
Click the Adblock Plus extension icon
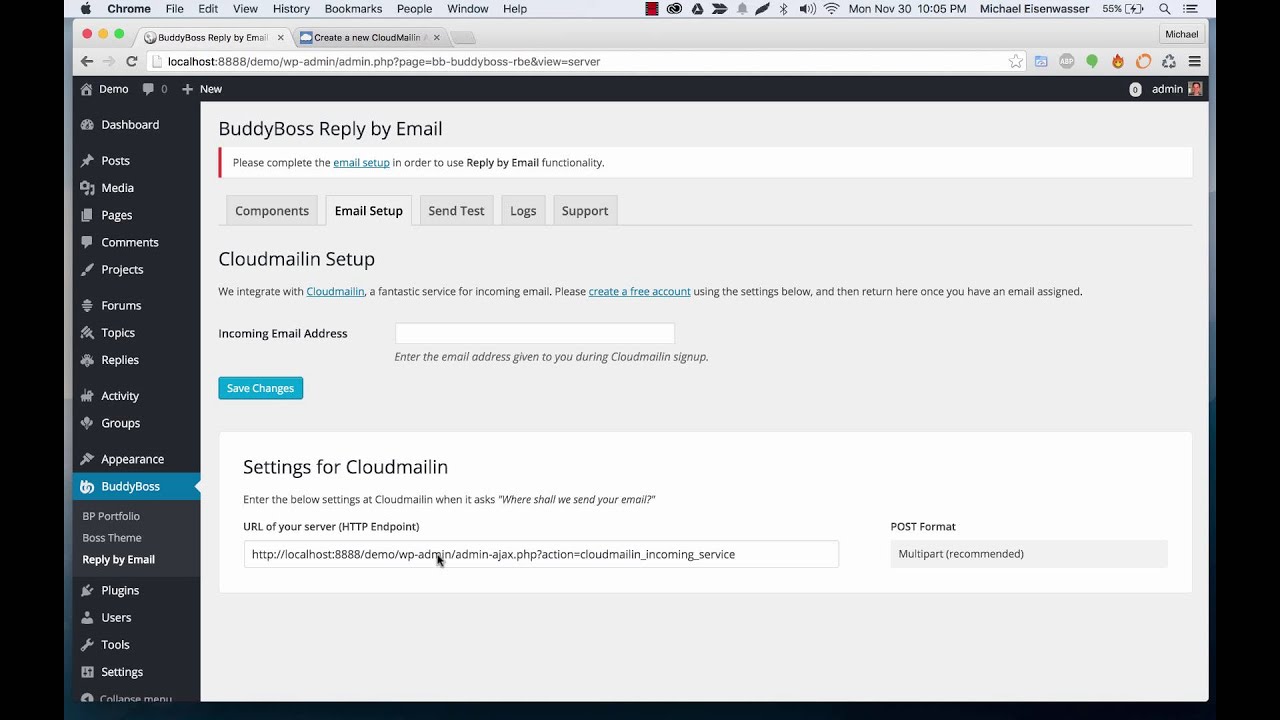[x=1066, y=61]
